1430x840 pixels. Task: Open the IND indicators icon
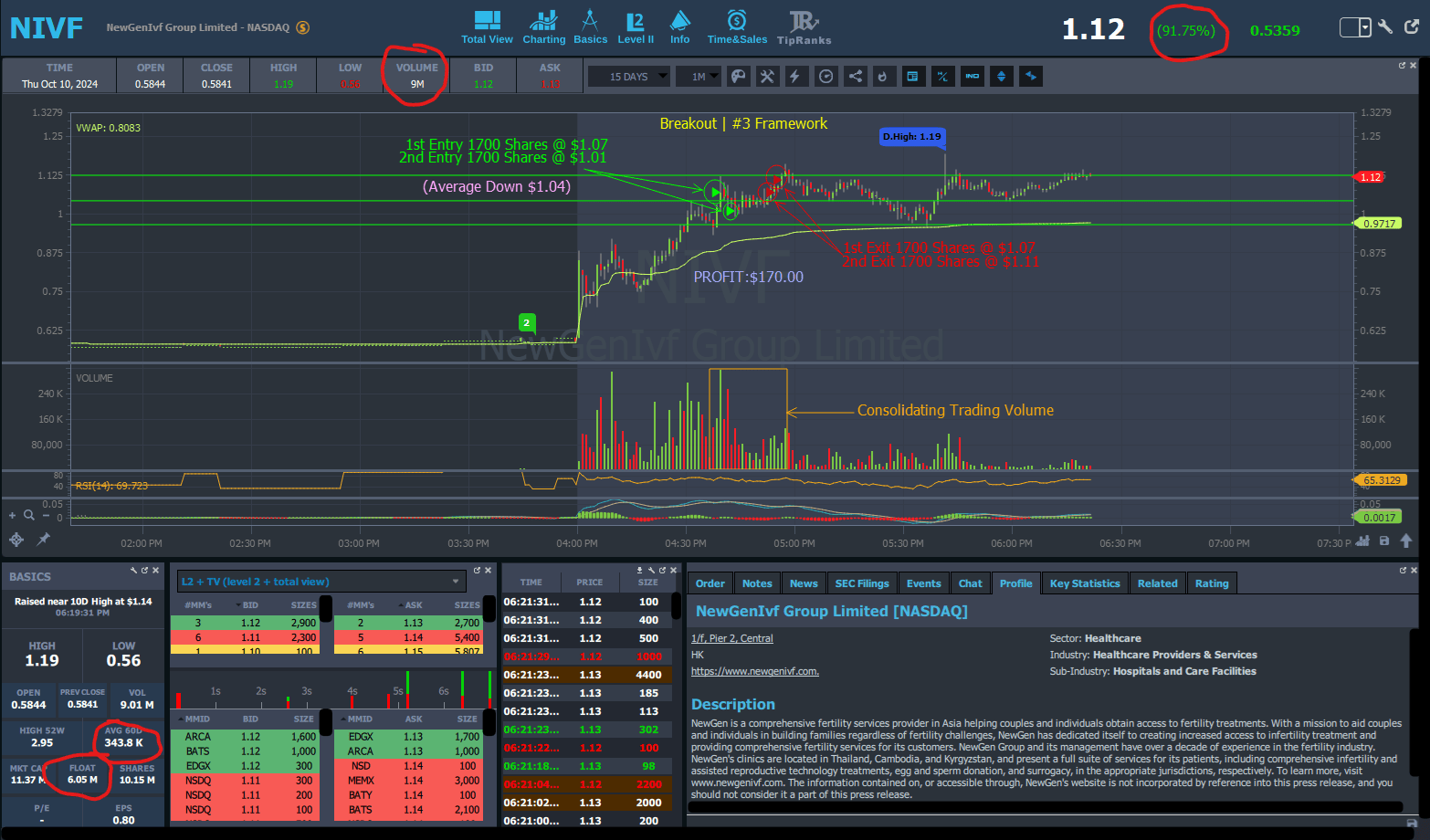tap(972, 76)
